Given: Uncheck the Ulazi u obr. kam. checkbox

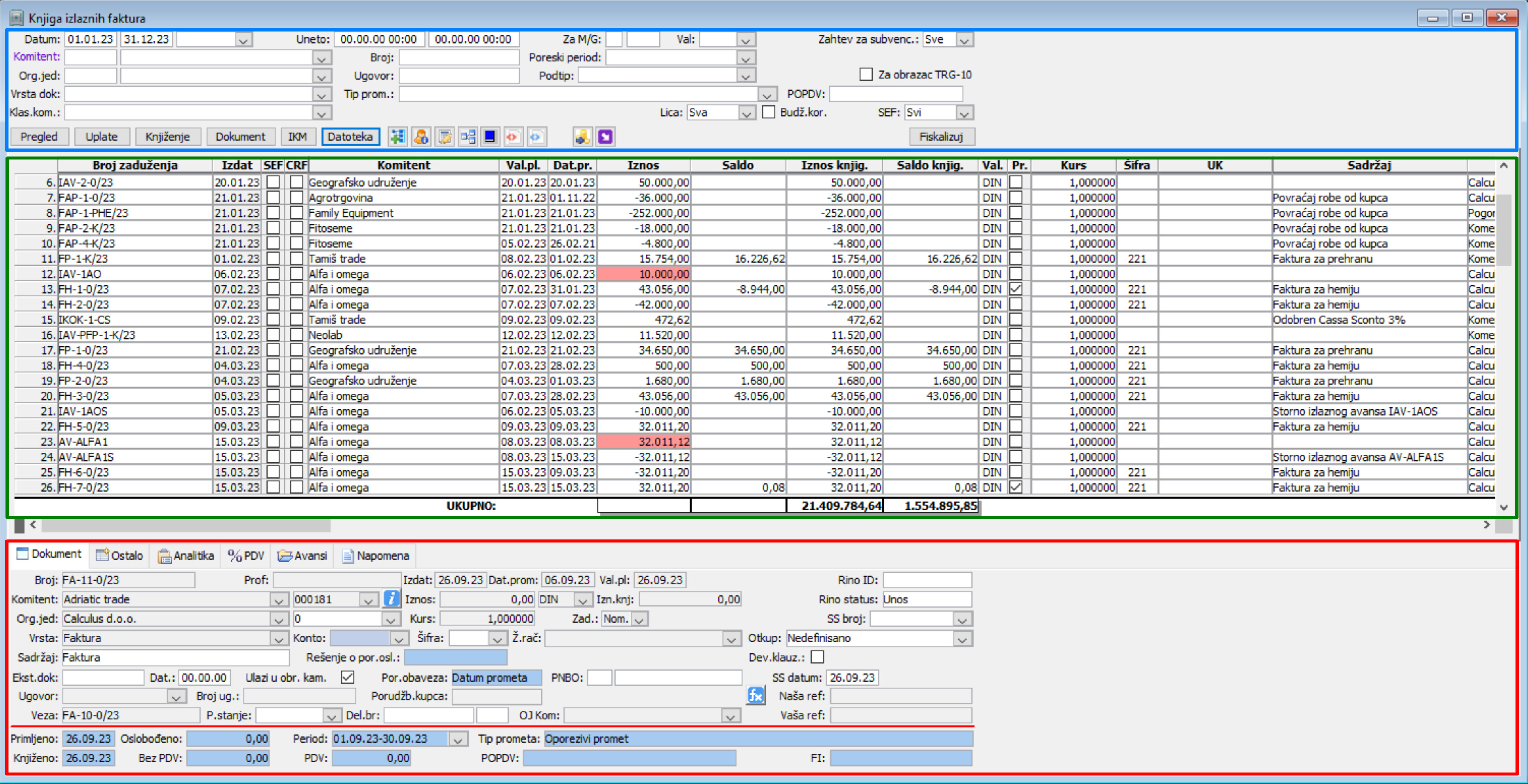Looking at the screenshot, I should 347,677.
